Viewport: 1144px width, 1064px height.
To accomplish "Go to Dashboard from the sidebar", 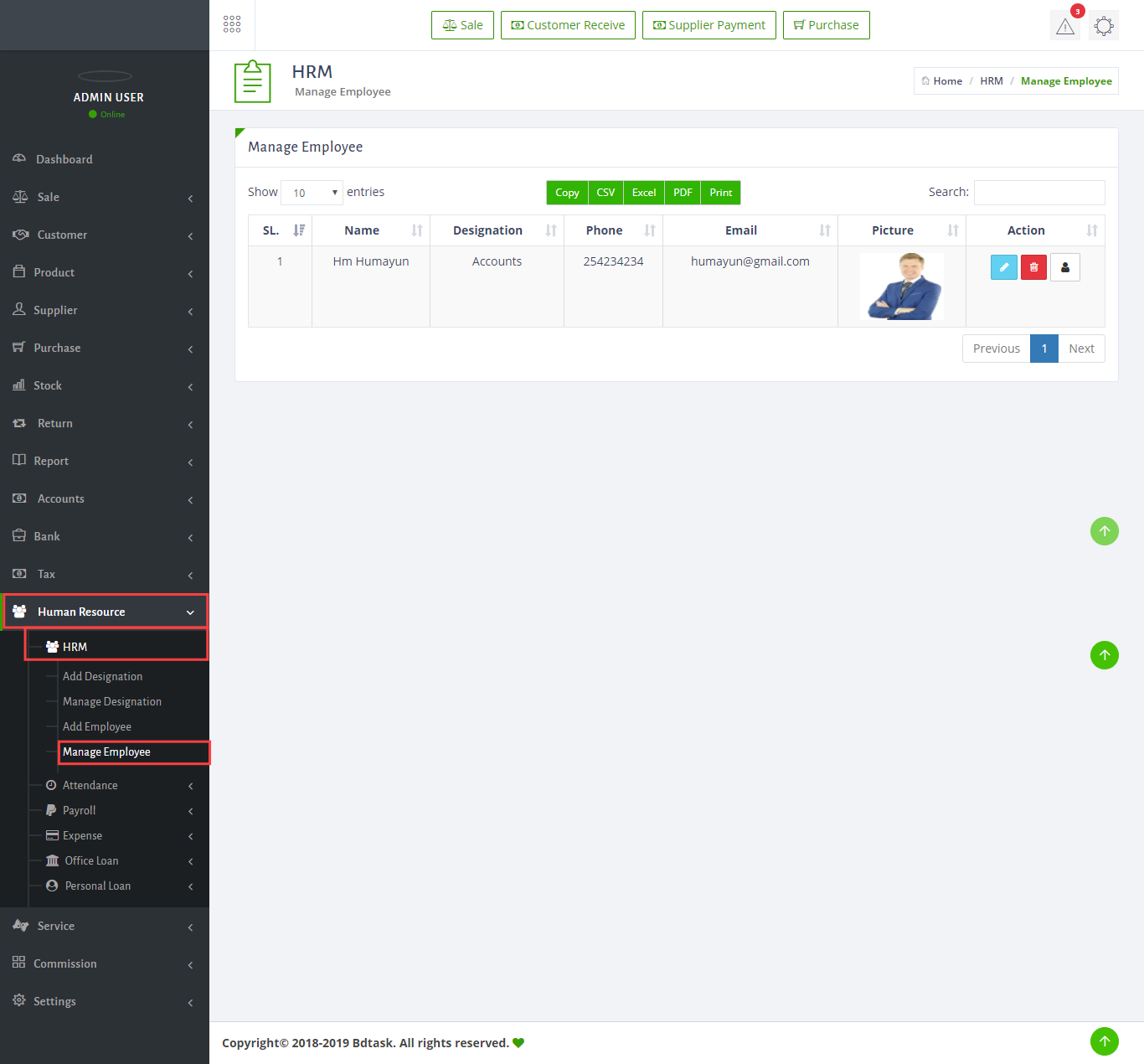I will 64,159.
